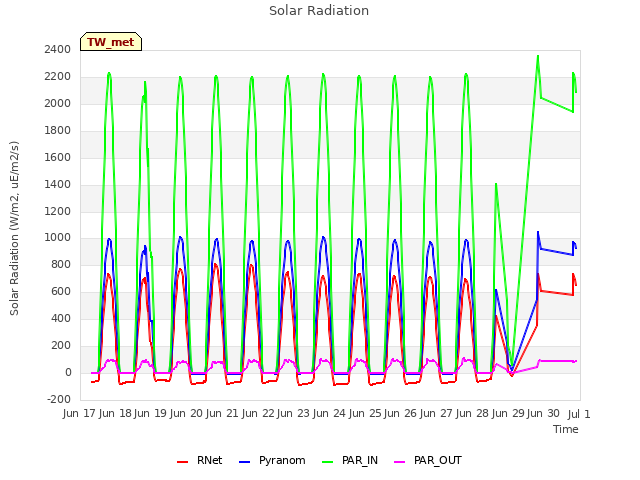Click the 600 y-axis tick label
This screenshot has height=480, width=640.
(61, 291)
